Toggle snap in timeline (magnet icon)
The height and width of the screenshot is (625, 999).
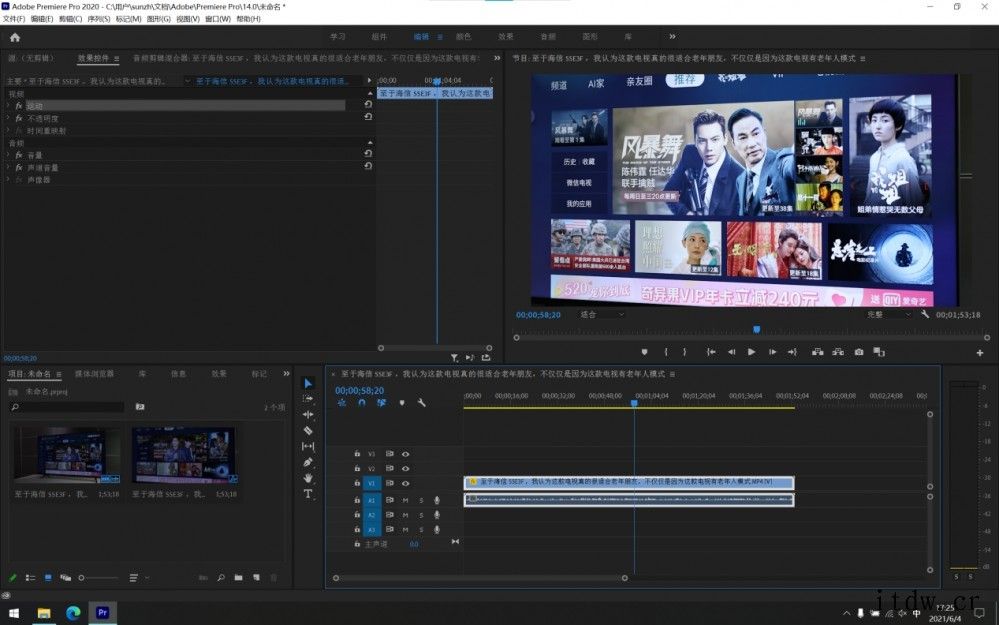pos(361,403)
